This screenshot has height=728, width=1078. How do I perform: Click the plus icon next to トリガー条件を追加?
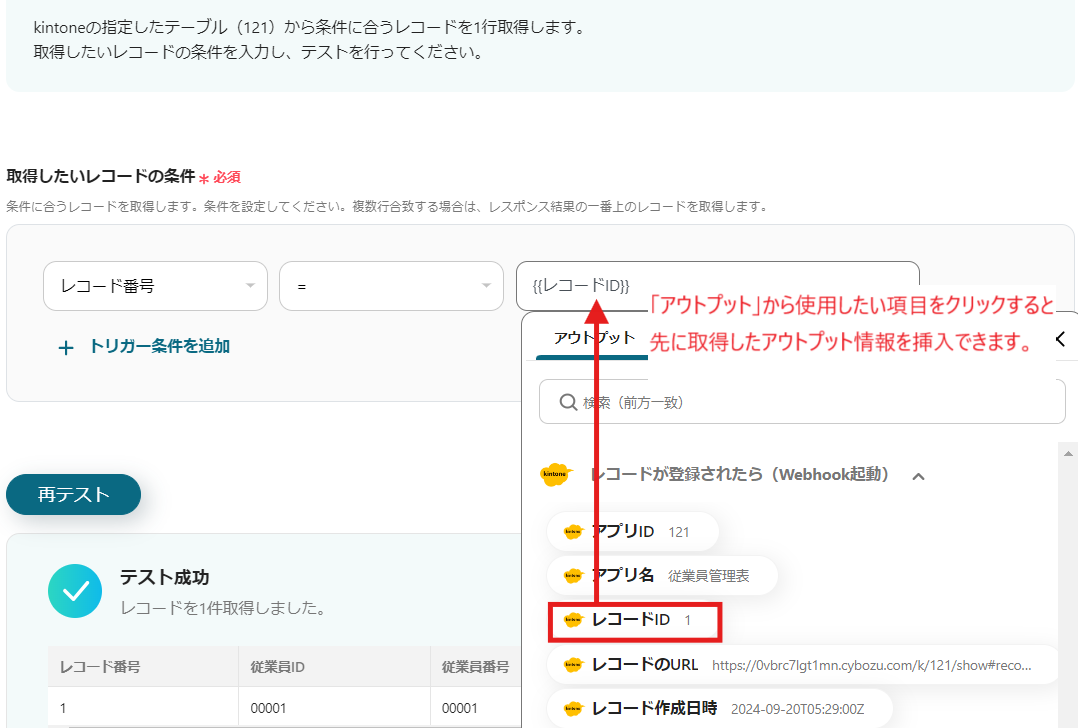click(66, 347)
